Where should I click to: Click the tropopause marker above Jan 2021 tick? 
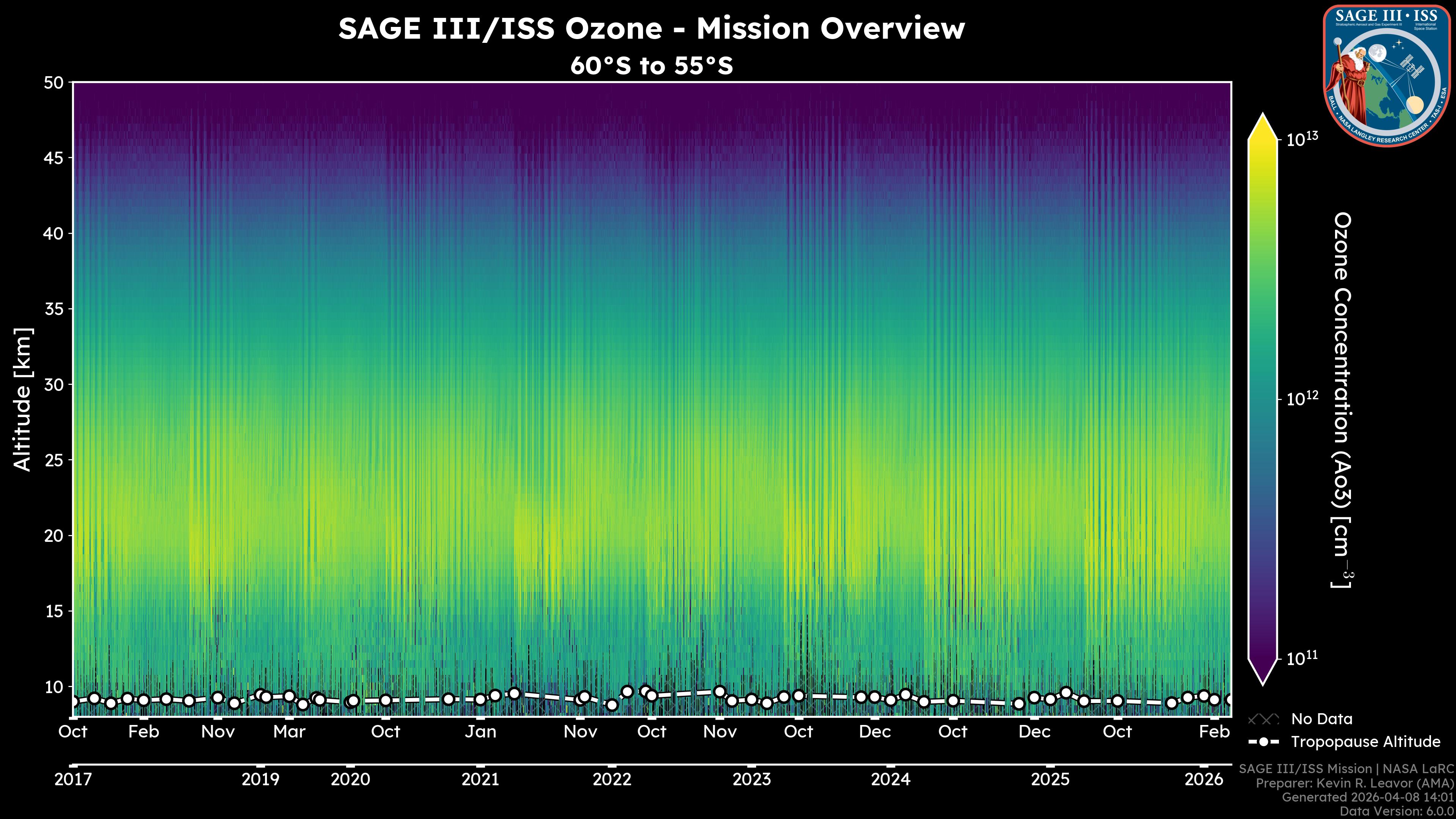(x=480, y=700)
